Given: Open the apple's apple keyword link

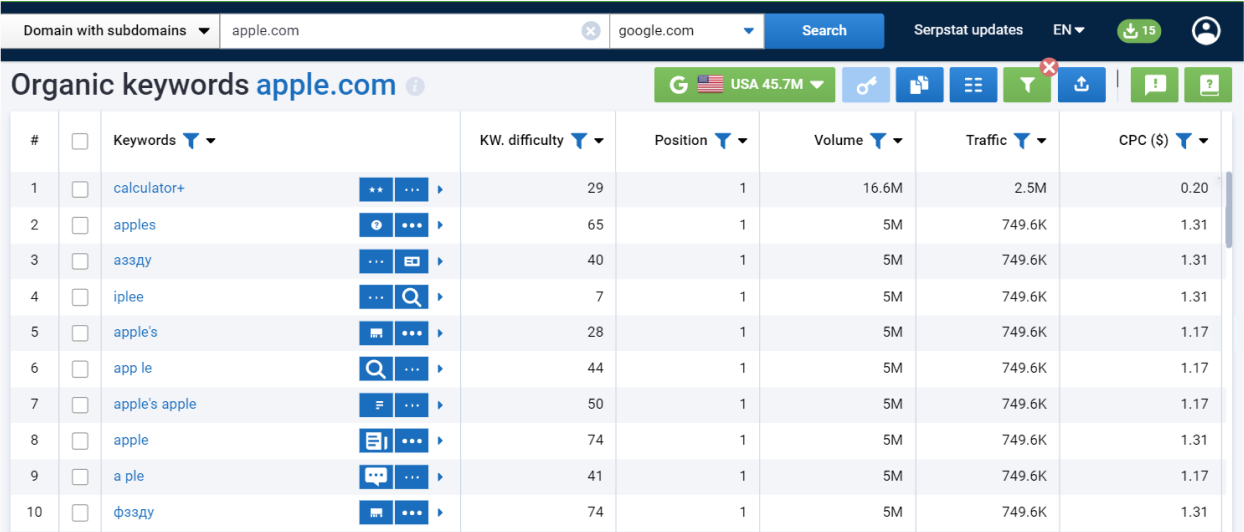Looking at the screenshot, I should pos(155,405).
